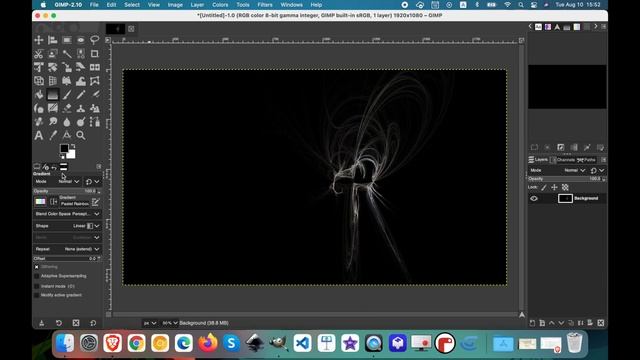Select the Gradient tool
The width and height of the screenshot is (640, 360).
click(x=53, y=95)
